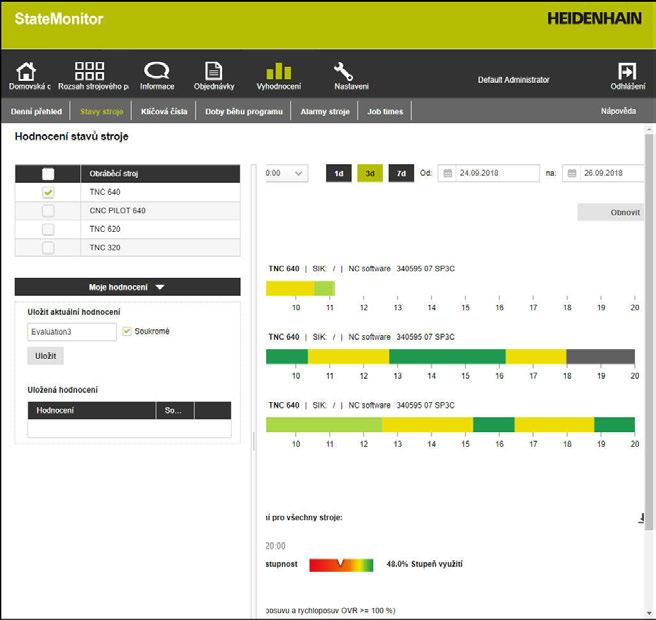This screenshot has width=656, height=620.
Task: Check the TNC 620 checkbox
Action: (48, 229)
